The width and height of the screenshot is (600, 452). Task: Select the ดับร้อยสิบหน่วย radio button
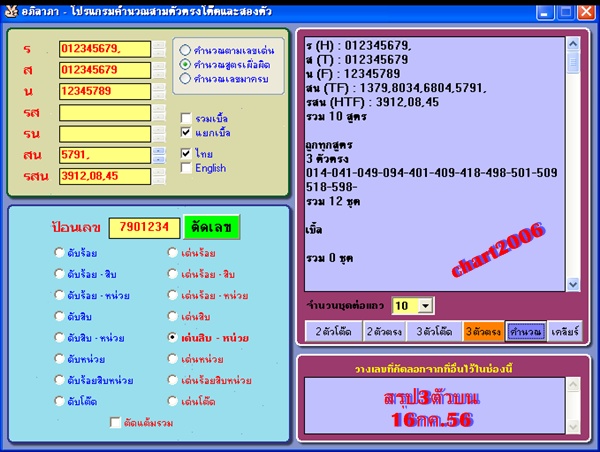pyautogui.click(x=59, y=380)
